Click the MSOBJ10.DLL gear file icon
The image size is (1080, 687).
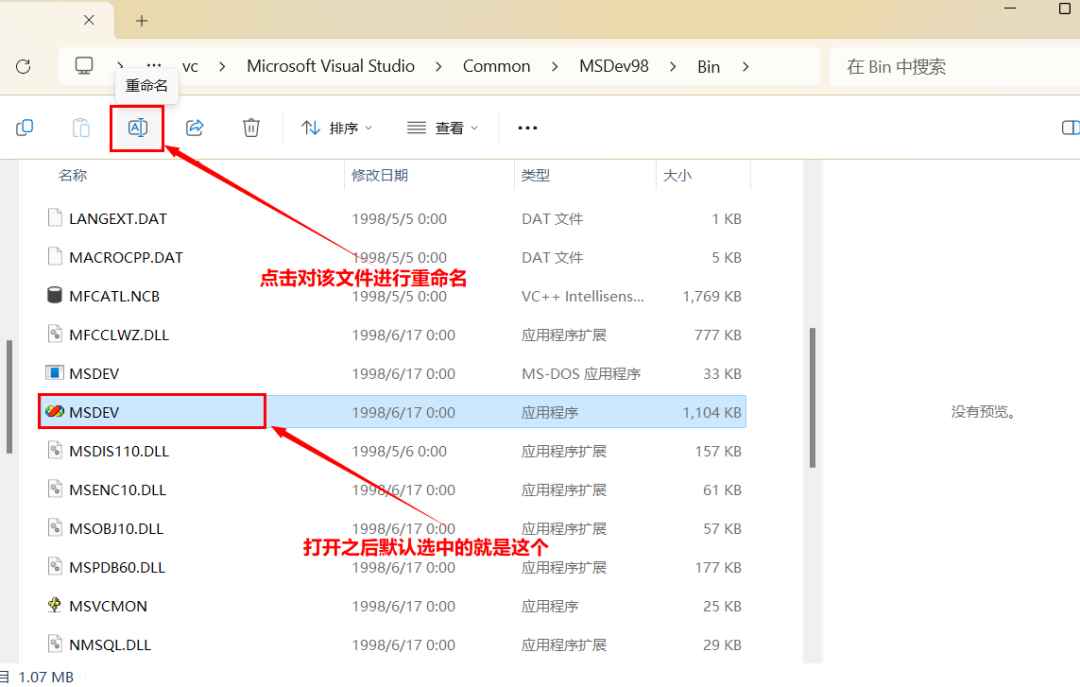click(54, 528)
